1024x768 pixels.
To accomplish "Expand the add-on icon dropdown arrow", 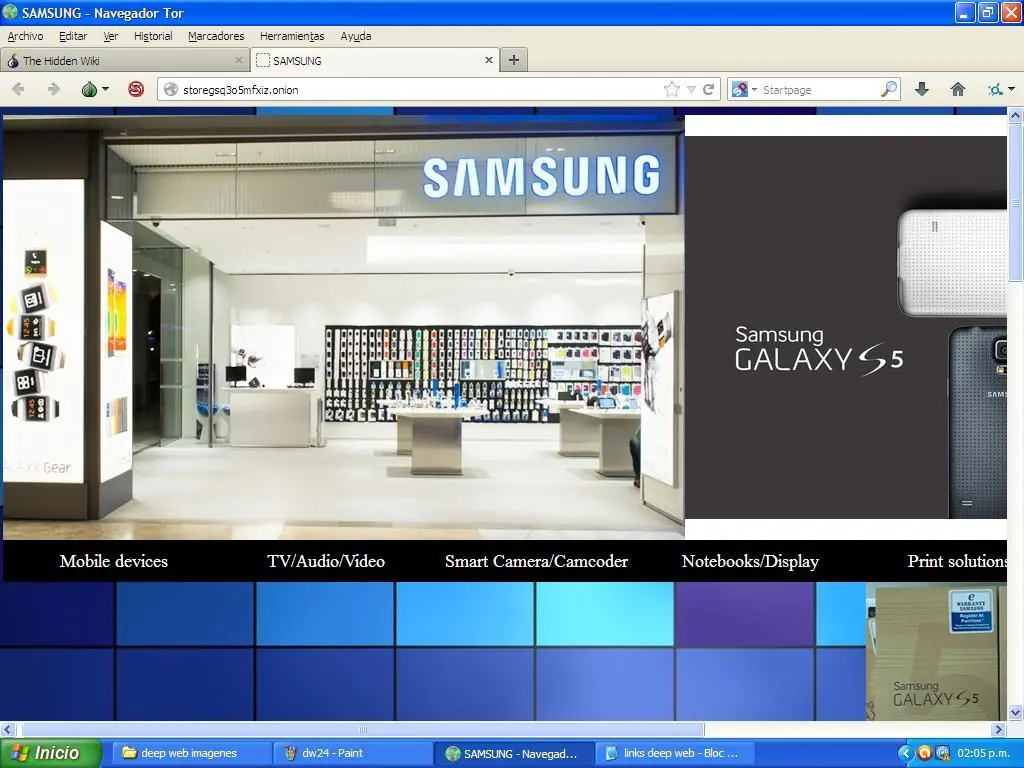I will [1012, 89].
